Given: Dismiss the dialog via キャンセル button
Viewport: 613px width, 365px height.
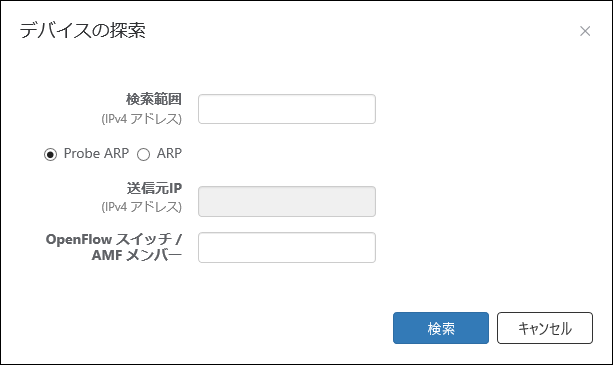Looking at the screenshot, I should click(x=545, y=328).
